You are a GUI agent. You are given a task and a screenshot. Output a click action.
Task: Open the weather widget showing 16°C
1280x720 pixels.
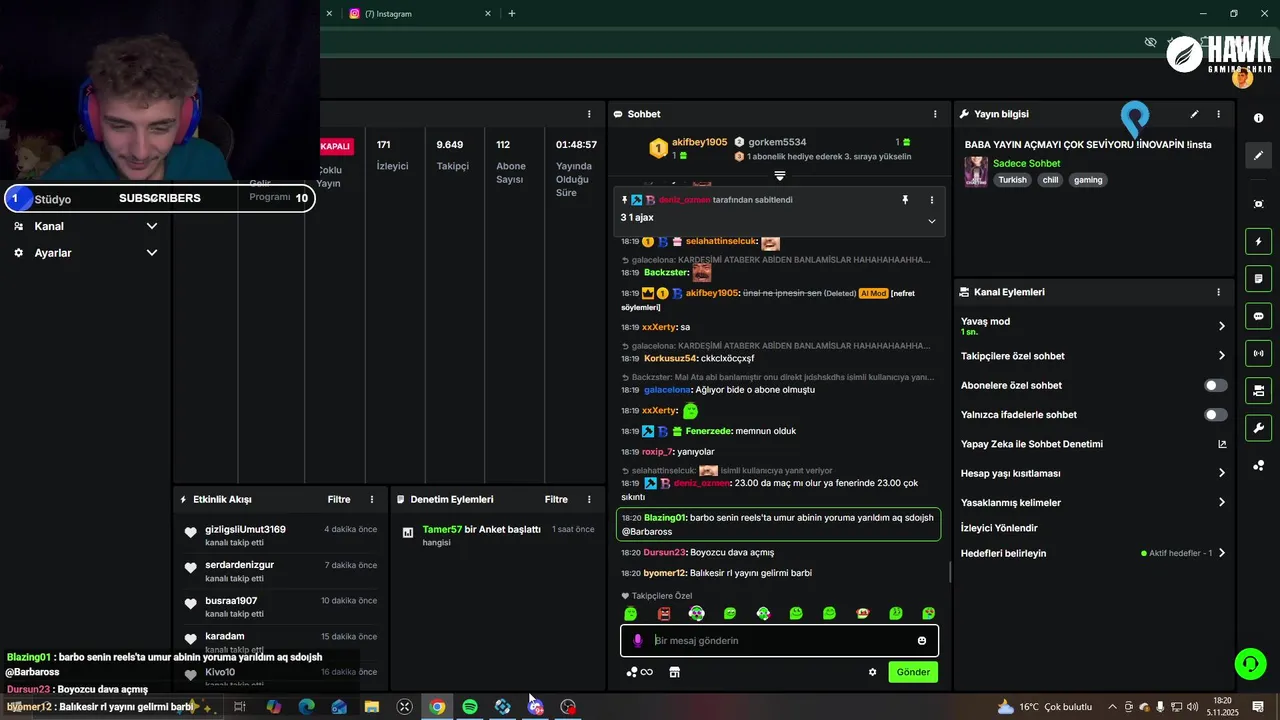pos(1044,707)
